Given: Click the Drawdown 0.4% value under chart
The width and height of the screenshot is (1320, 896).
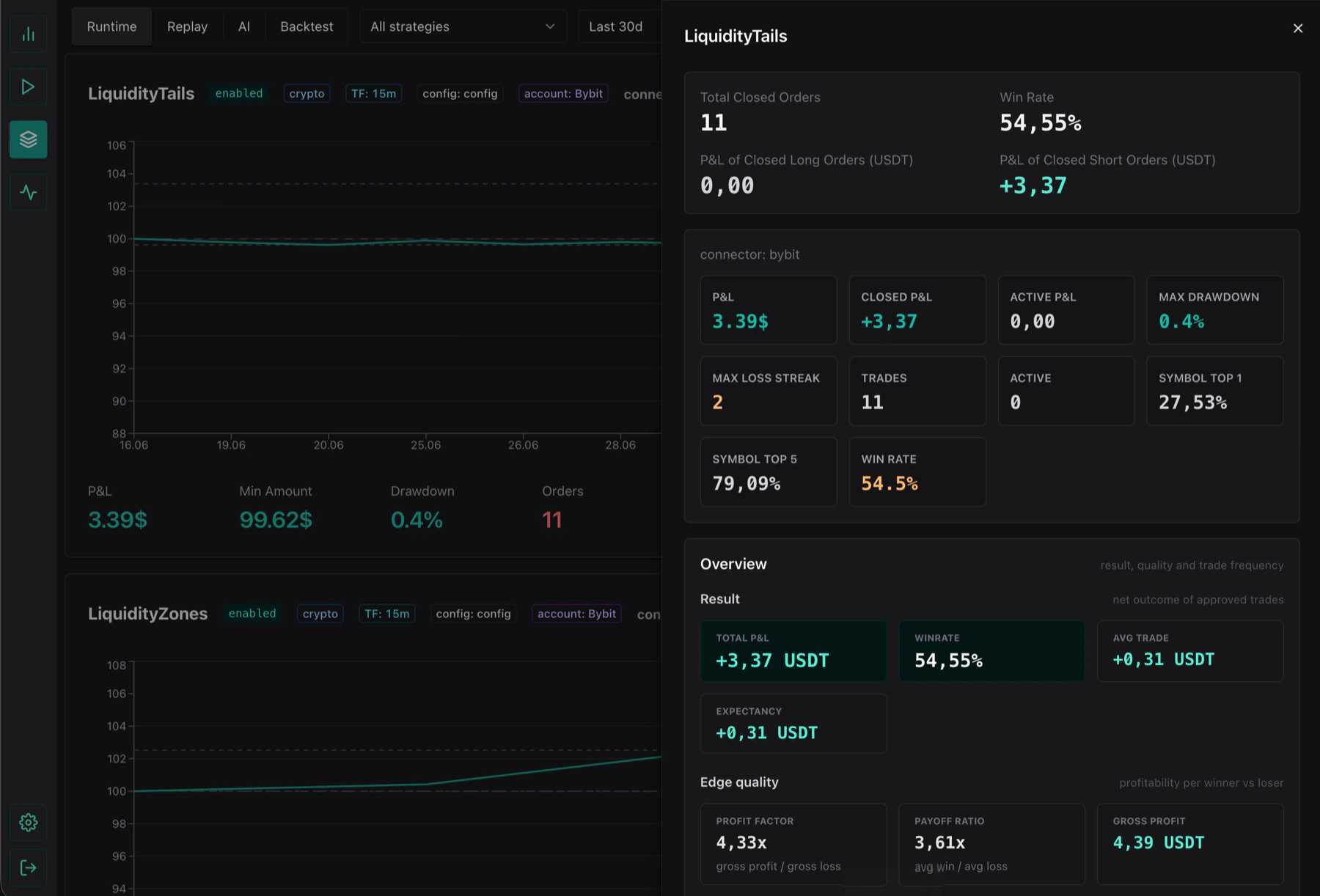Looking at the screenshot, I should pyautogui.click(x=417, y=520).
